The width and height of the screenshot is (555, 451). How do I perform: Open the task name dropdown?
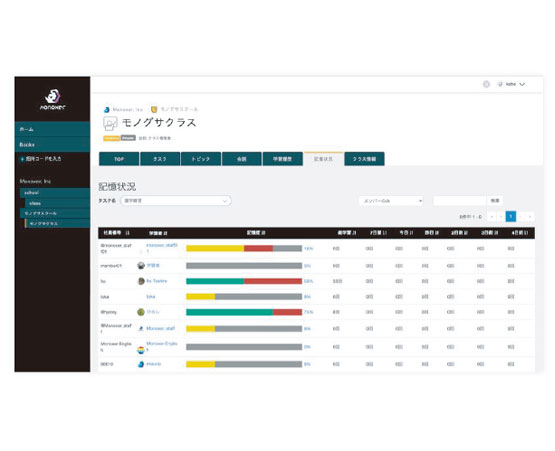click(176, 201)
